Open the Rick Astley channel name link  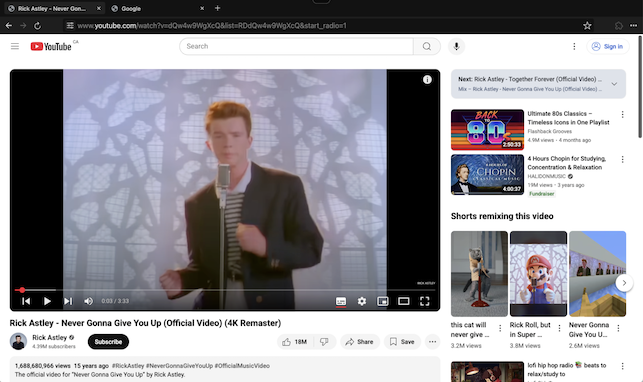pos(50,337)
